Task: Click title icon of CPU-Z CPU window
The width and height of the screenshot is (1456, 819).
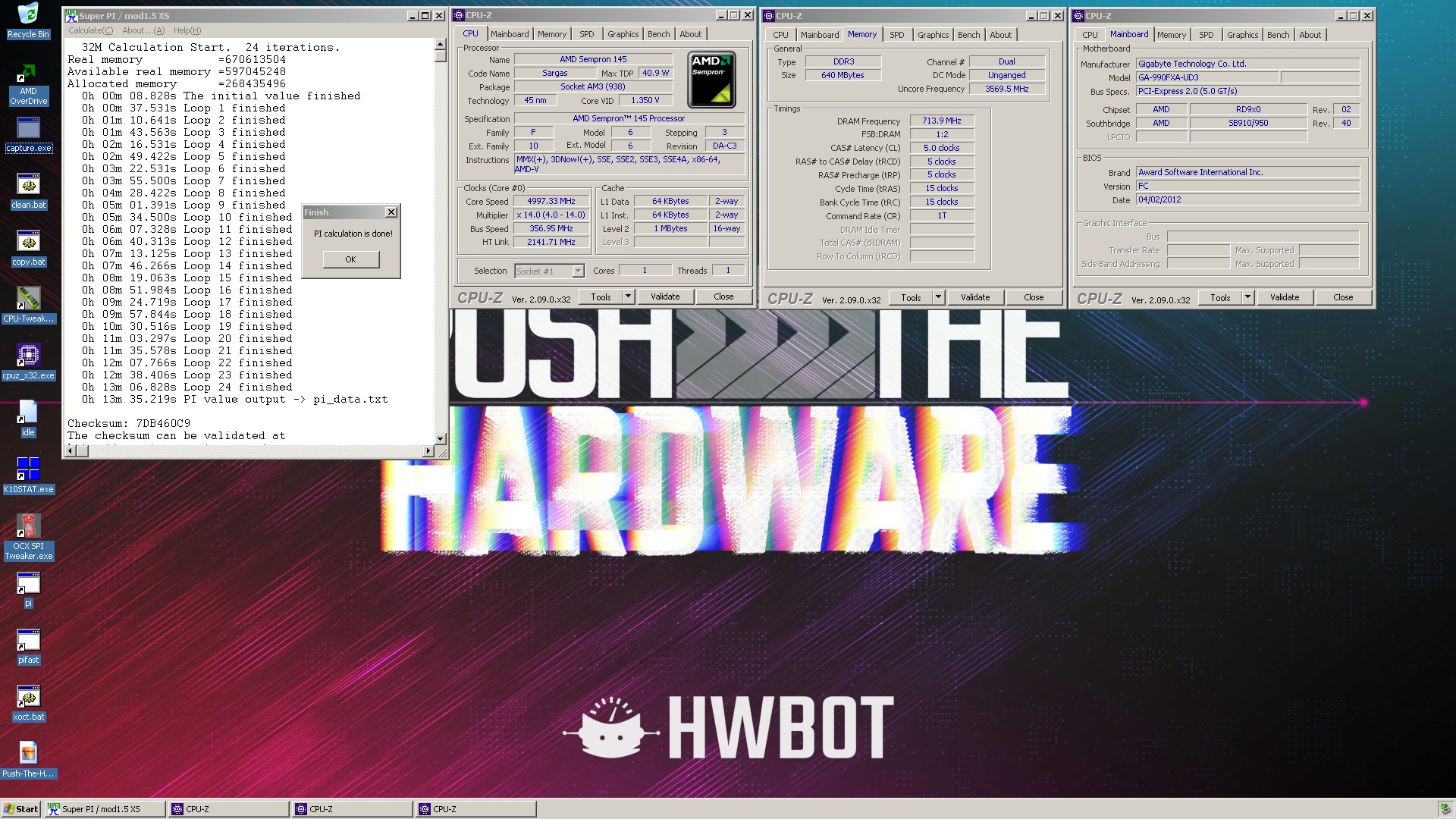Action: pyautogui.click(x=458, y=15)
